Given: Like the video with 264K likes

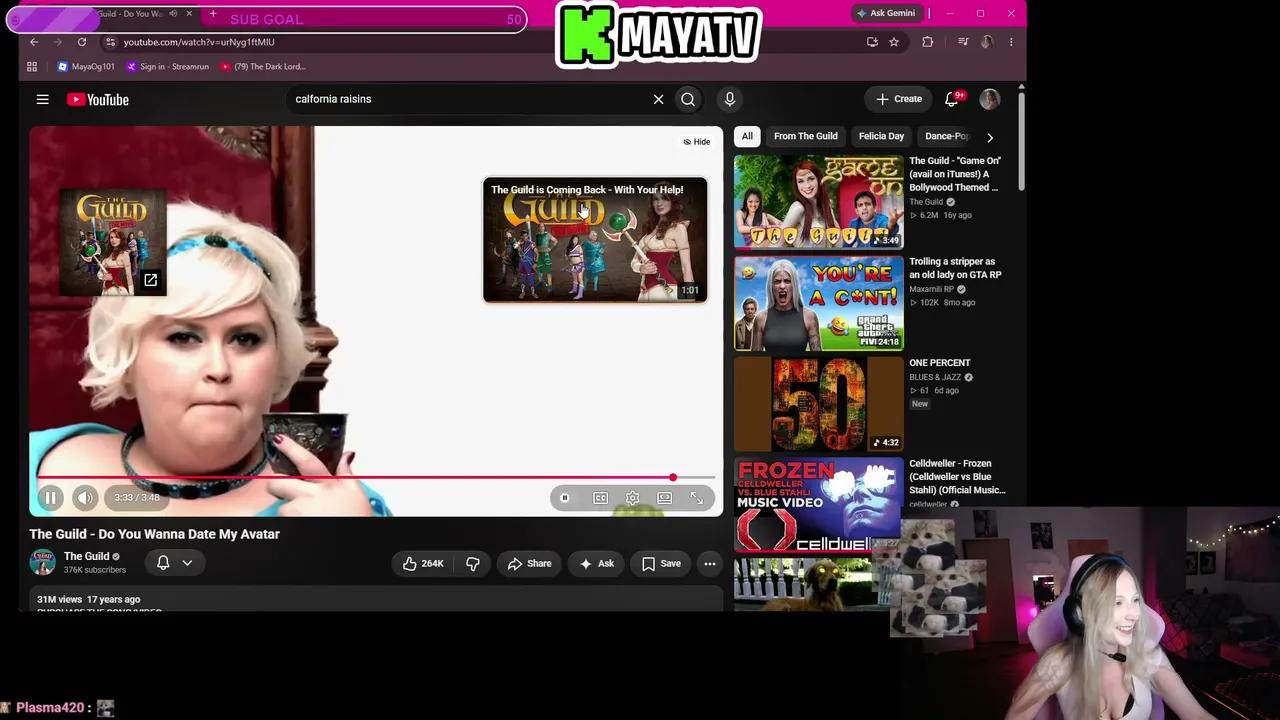Looking at the screenshot, I should [x=423, y=563].
